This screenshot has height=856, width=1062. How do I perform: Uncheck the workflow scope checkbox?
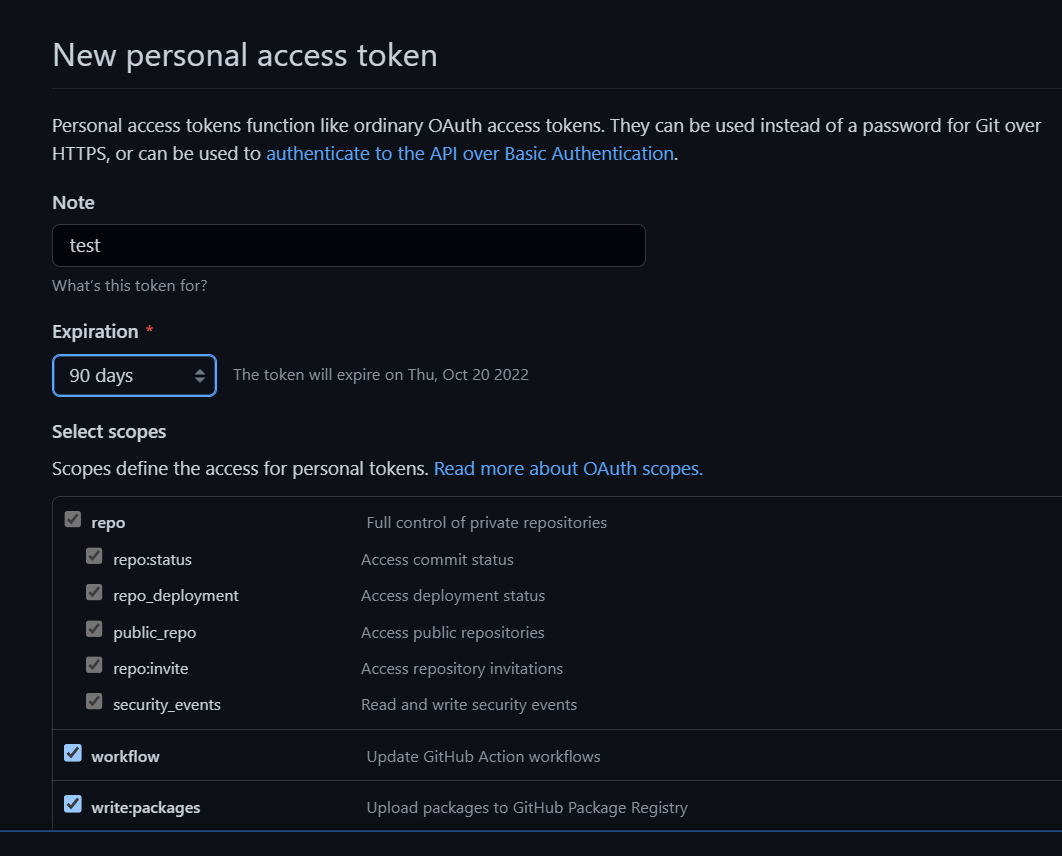click(x=73, y=753)
